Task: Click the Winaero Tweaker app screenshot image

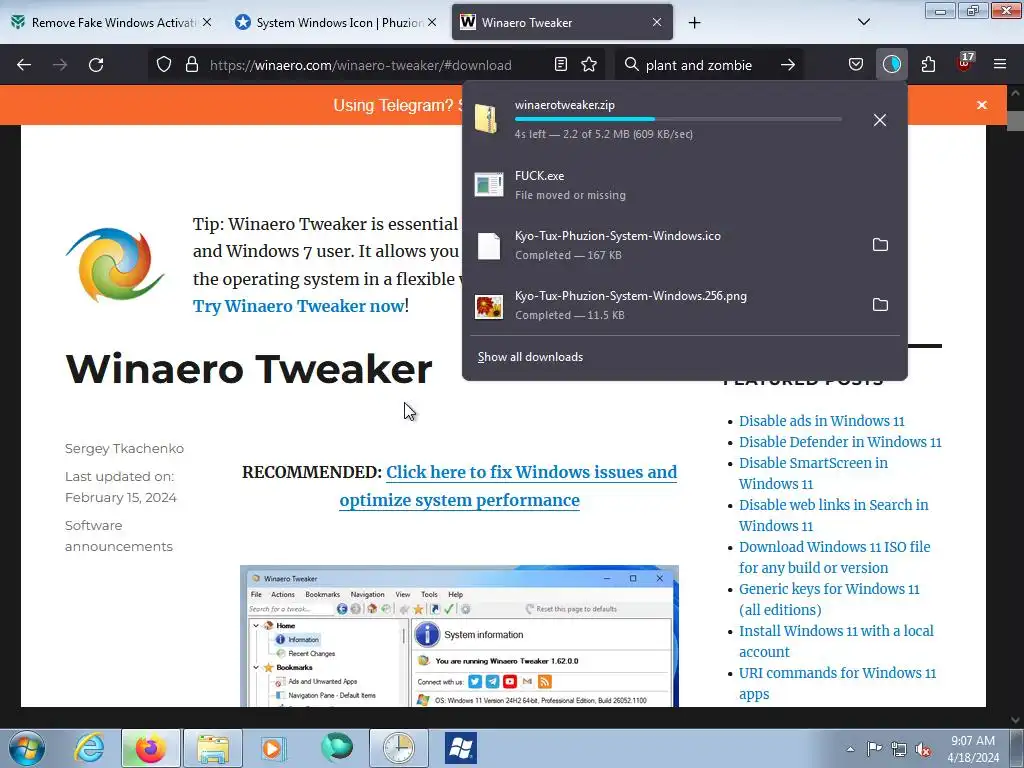Action: [459, 635]
